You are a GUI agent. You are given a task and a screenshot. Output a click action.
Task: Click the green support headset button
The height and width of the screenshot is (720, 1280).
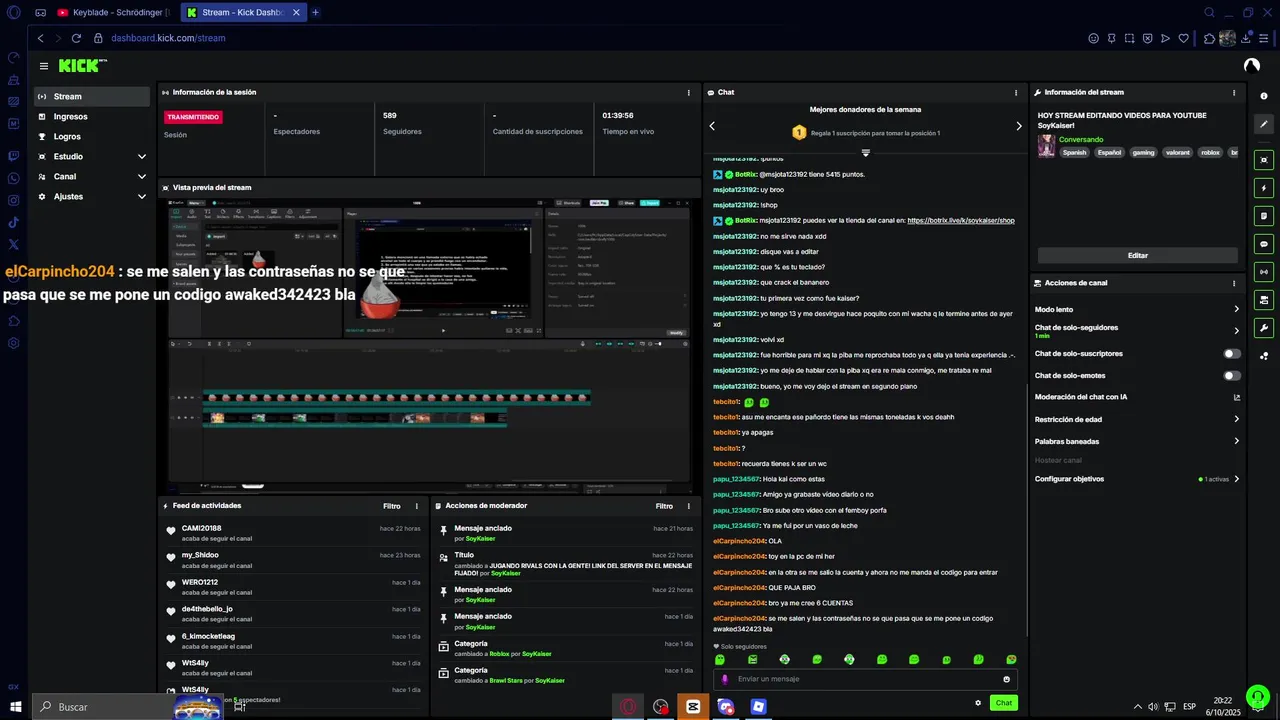[1257, 696]
